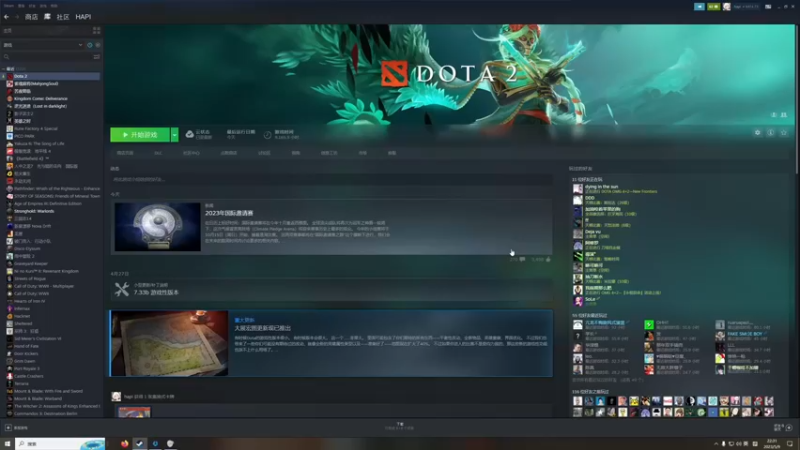This screenshot has width=800, height=450.
Task: Click add a game at bottom left
Action: click(16, 428)
